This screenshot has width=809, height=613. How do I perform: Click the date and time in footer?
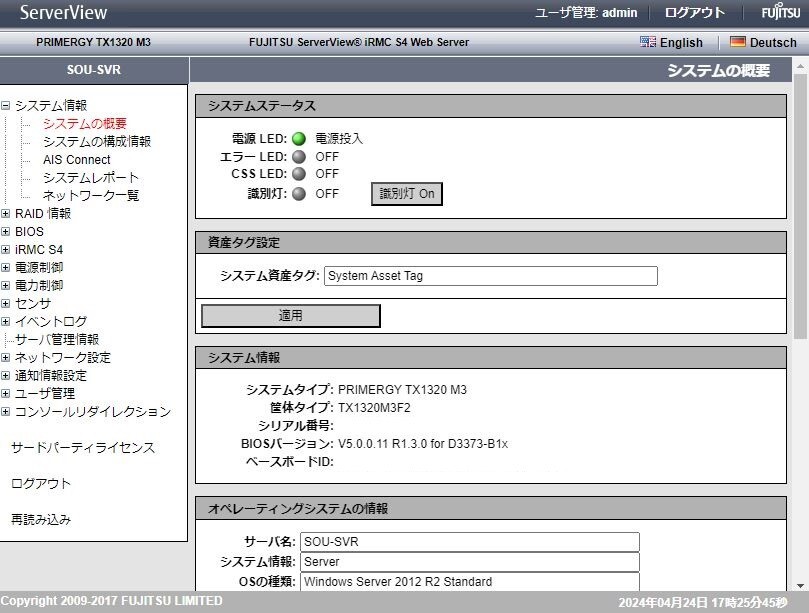703,602
